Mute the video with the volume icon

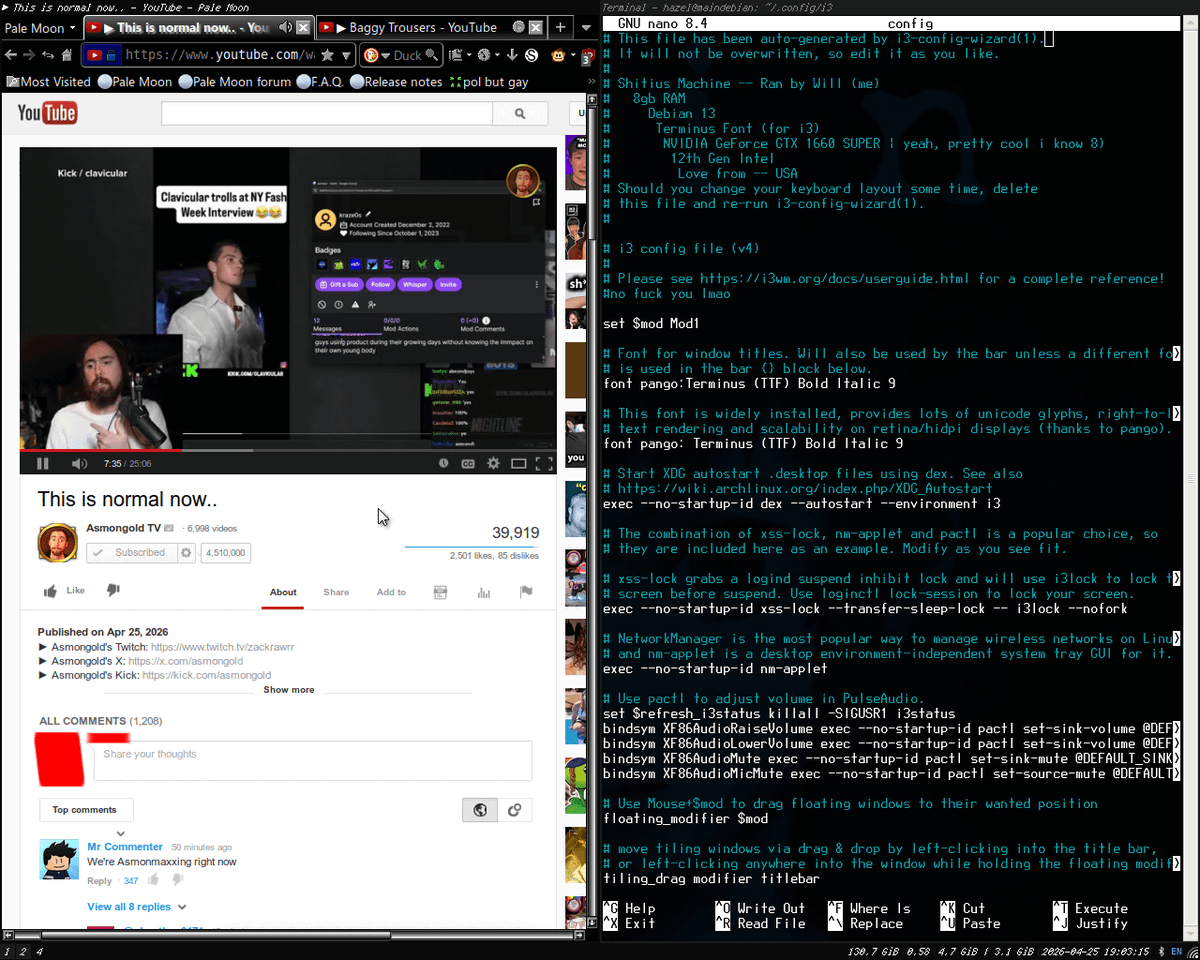(x=79, y=463)
